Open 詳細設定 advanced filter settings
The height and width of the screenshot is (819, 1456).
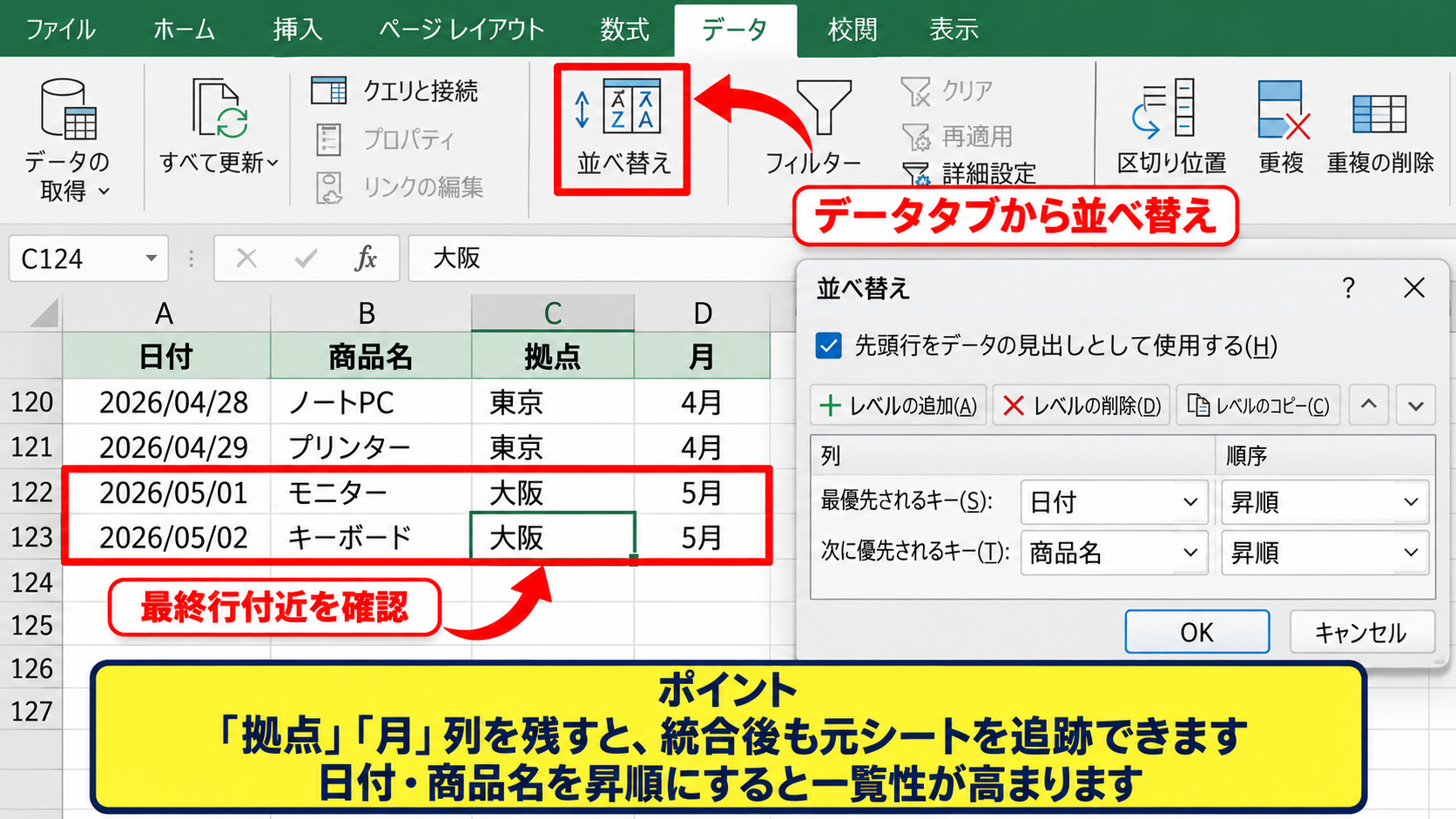click(968, 174)
